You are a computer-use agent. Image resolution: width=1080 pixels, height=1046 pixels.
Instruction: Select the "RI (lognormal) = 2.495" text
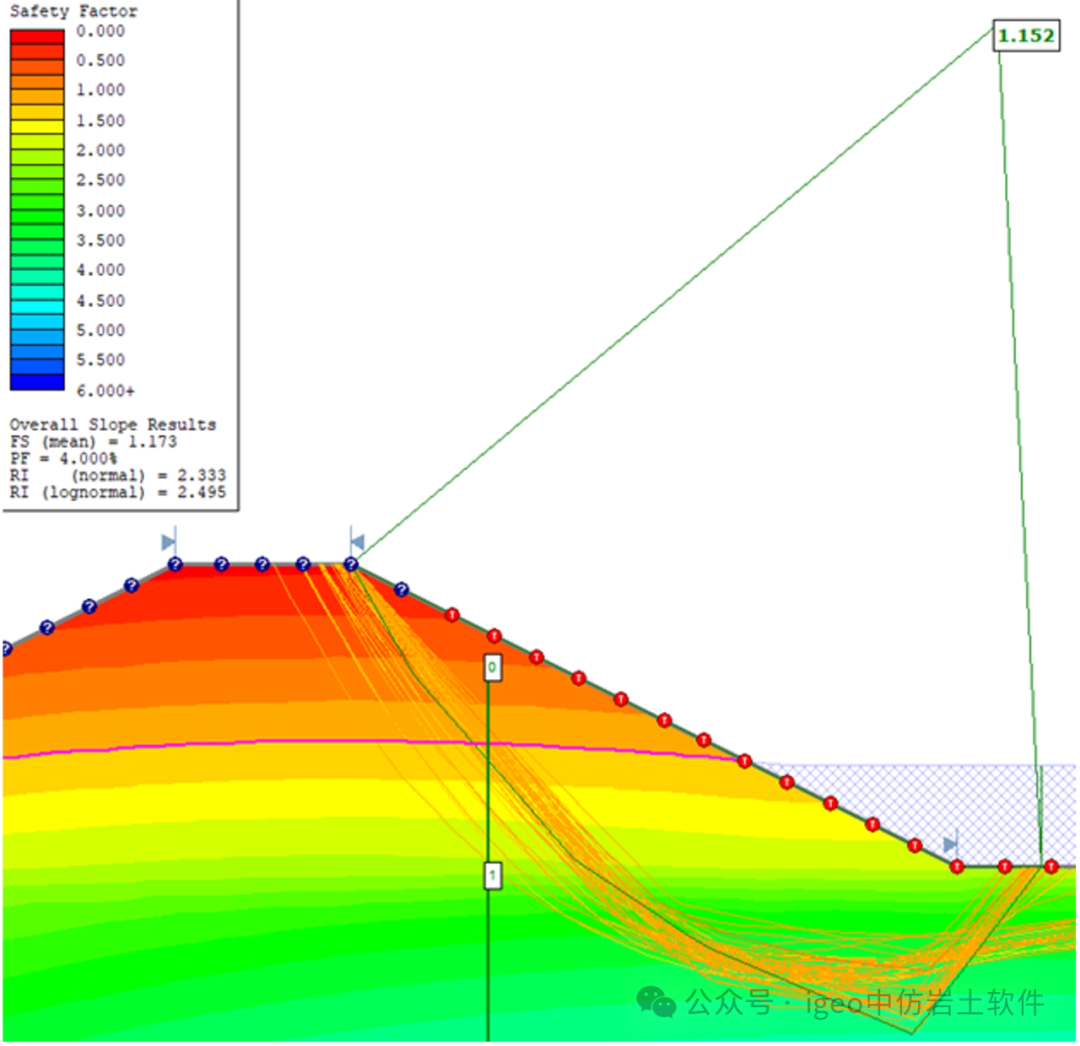[117, 492]
